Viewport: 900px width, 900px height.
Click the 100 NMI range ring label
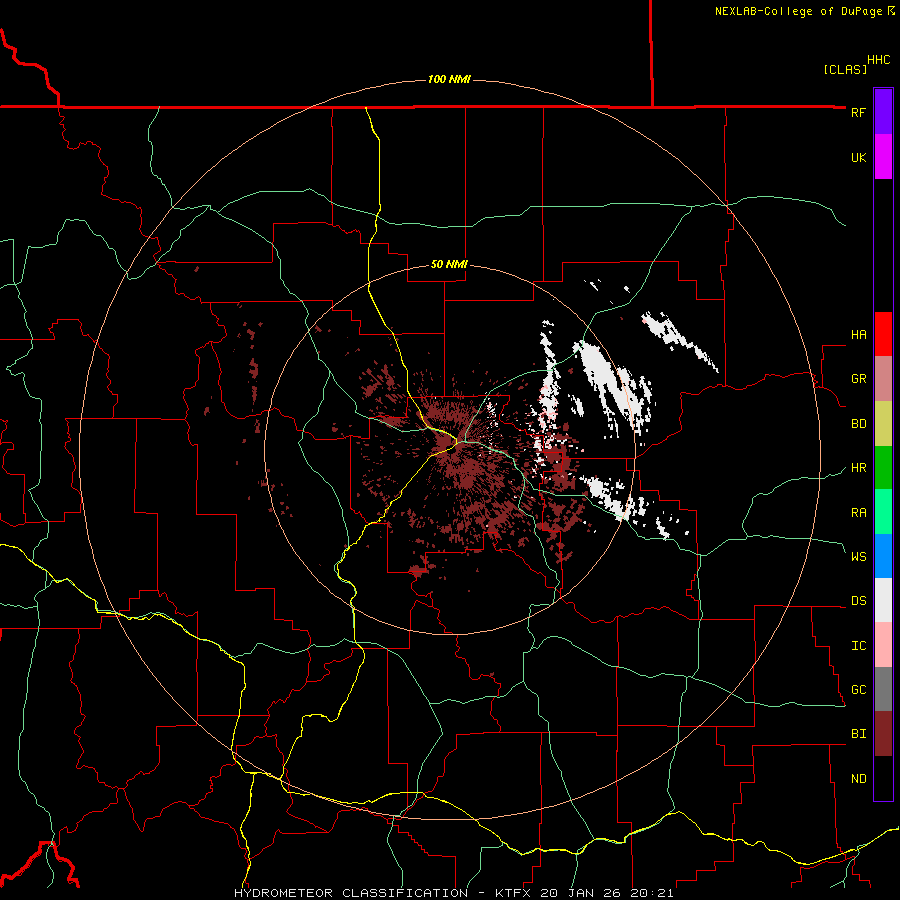449,79
